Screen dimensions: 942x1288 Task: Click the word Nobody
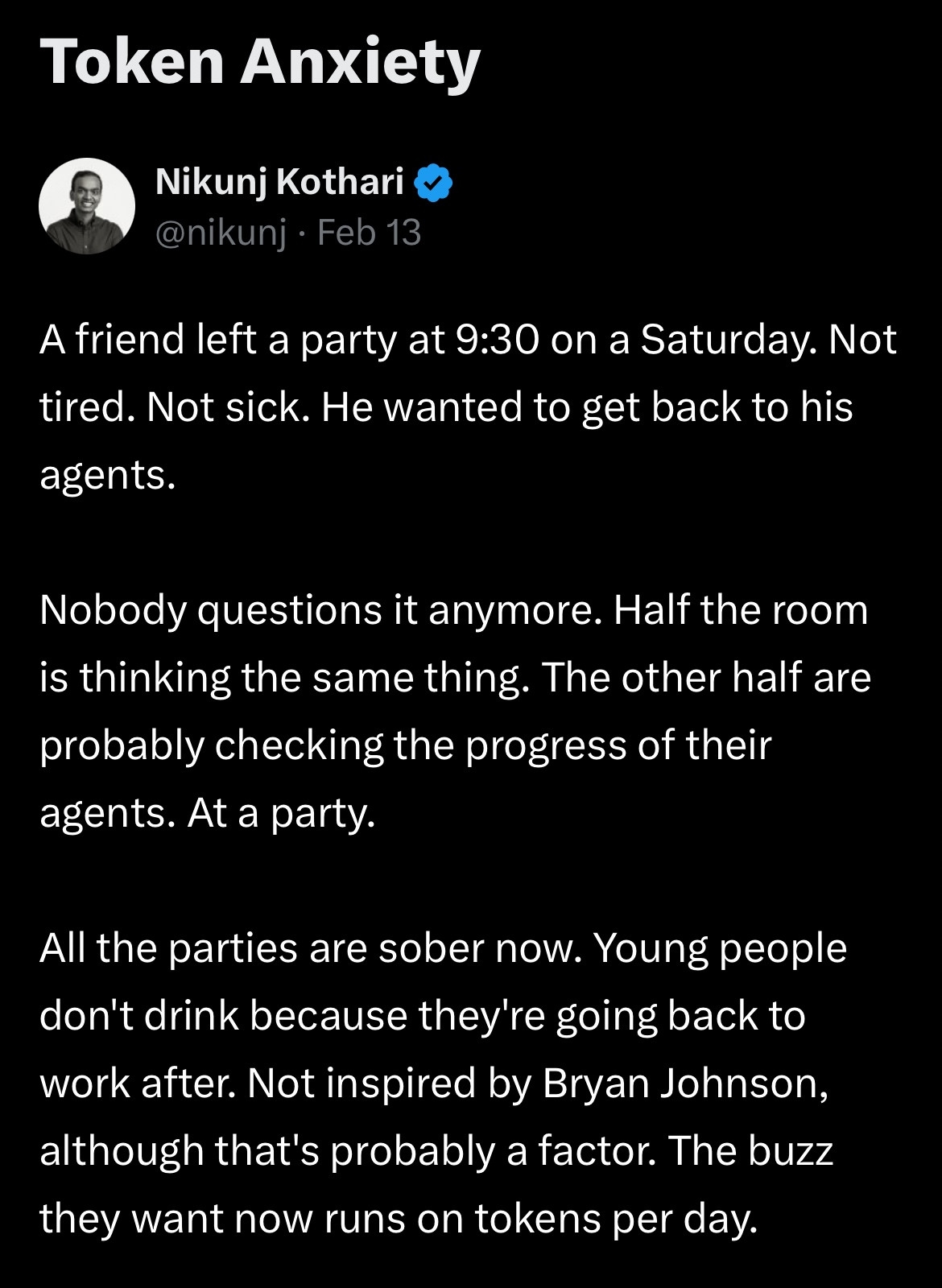pos(113,610)
